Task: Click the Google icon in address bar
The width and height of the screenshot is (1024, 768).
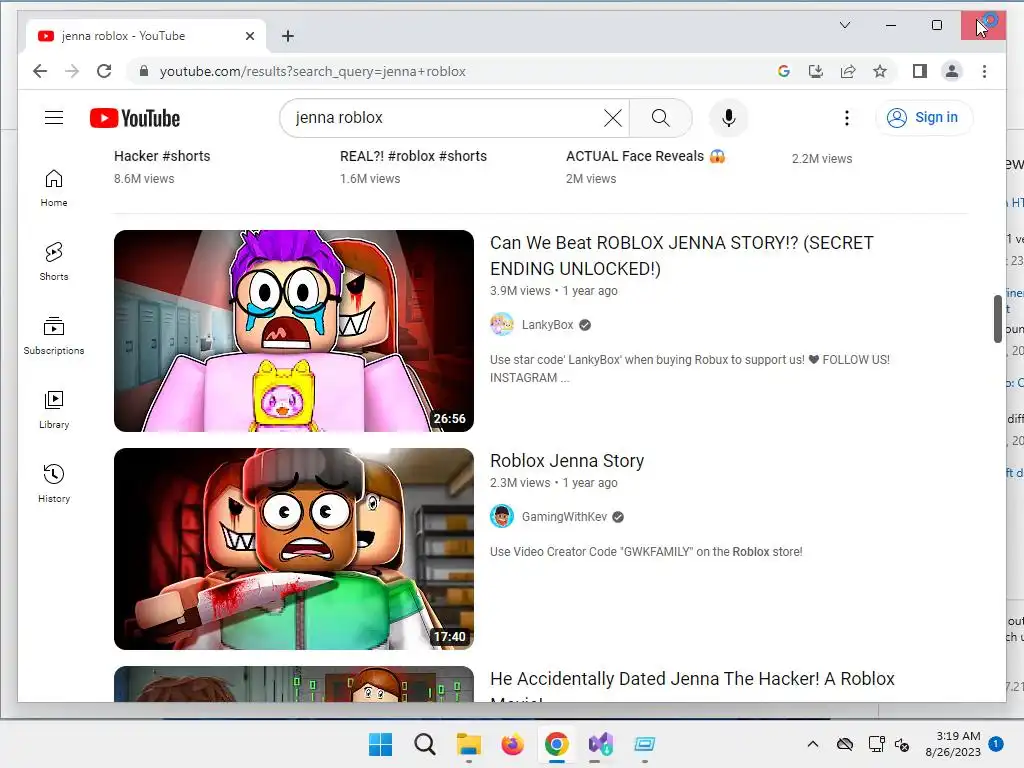Action: 784,71
